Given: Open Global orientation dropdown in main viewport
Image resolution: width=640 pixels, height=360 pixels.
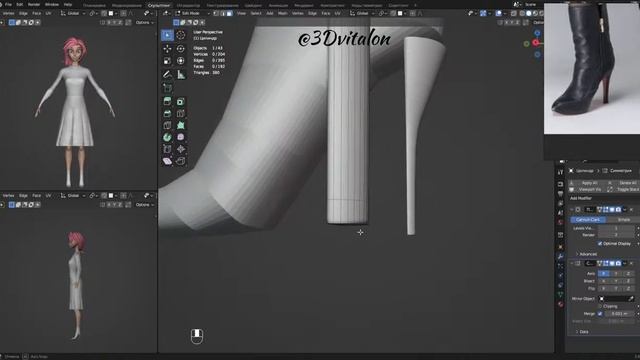Looking at the screenshot, I should tap(361, 13).
